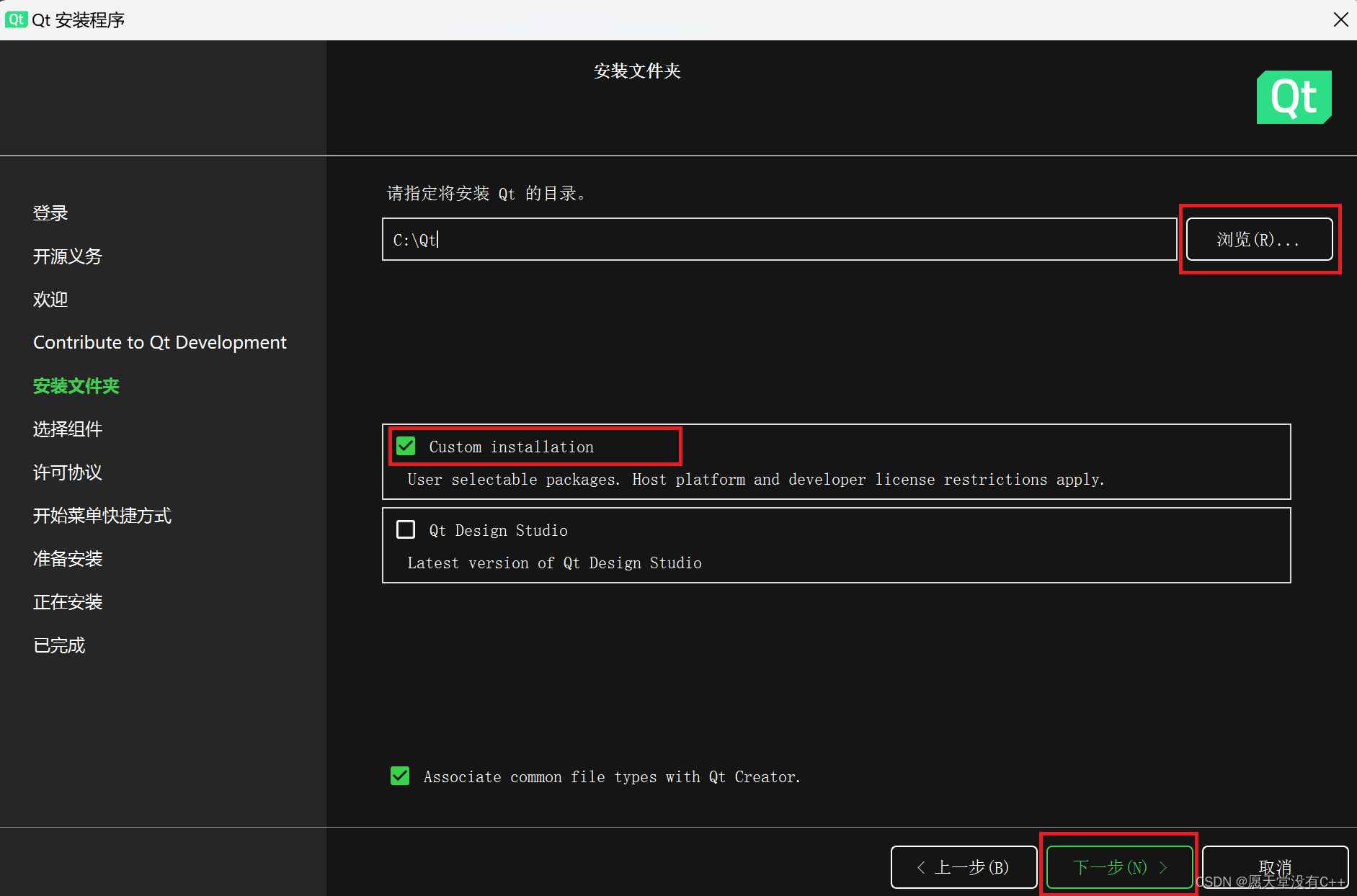Click 浏览(R)... to choose install folder

tap(1259, 239)
